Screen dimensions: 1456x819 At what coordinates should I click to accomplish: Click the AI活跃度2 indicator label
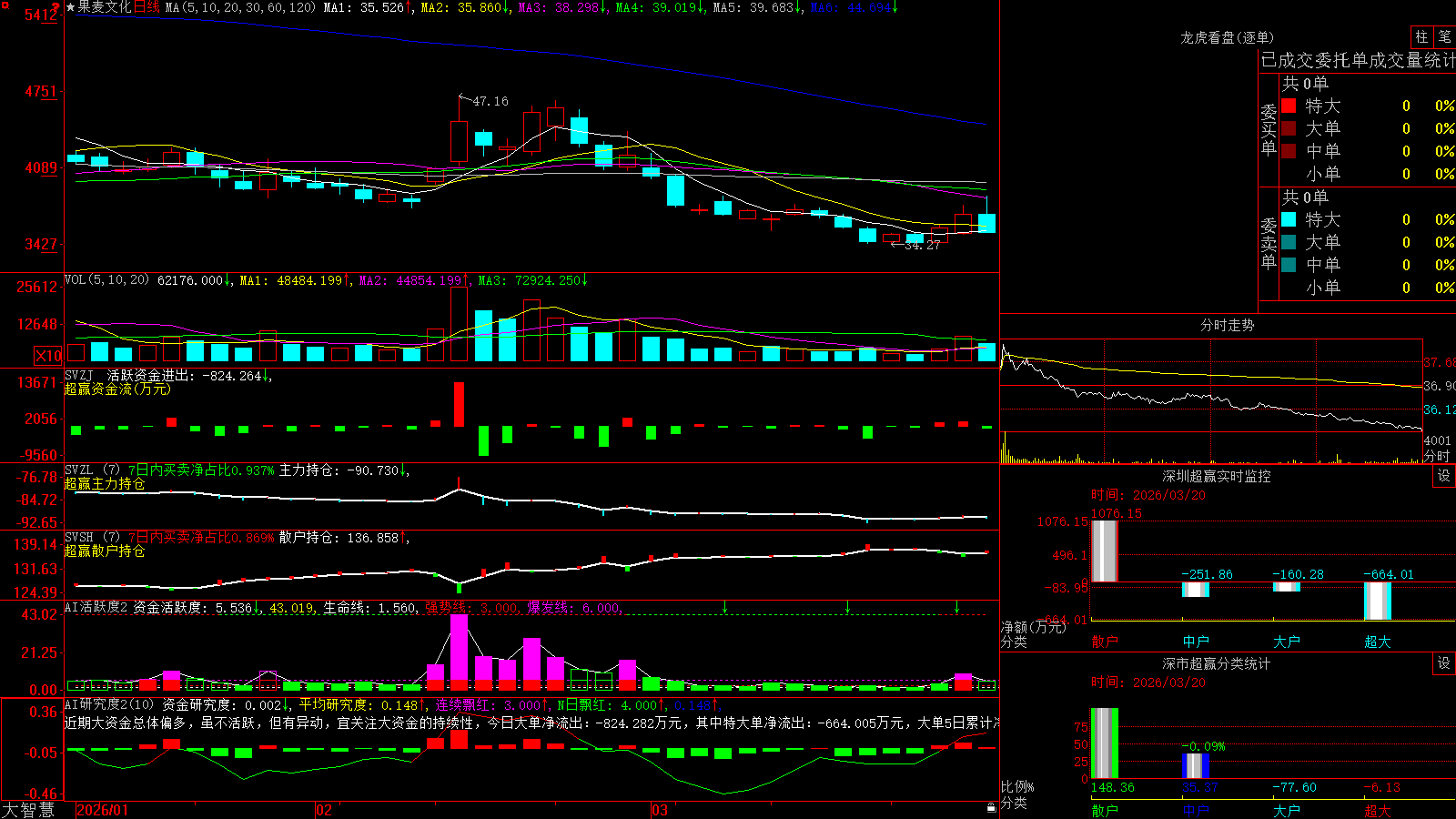pyautogui.click(x=96, y=607)
